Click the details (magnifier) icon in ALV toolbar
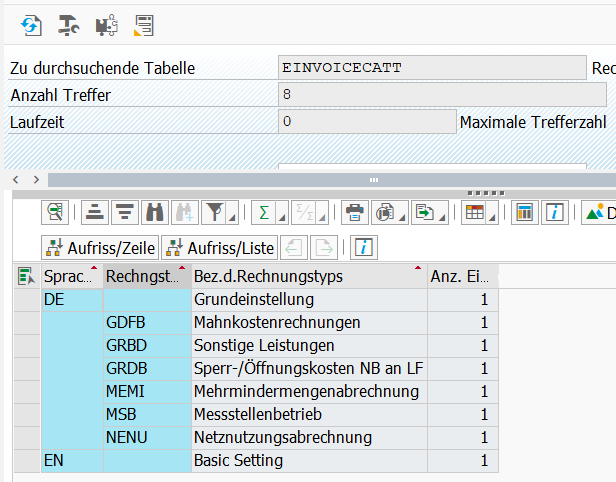616x482 pixels. [x=56, y=212]
